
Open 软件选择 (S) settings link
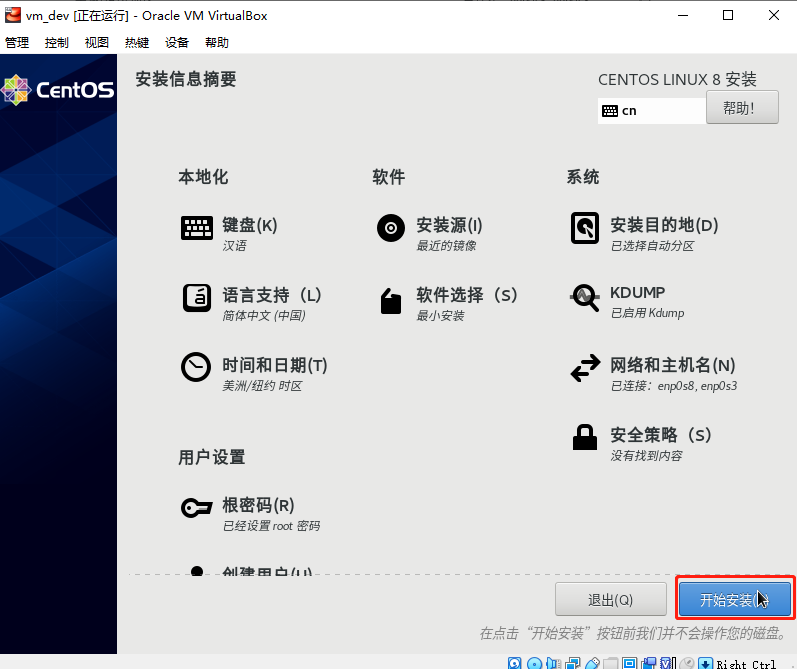pos(467,295)
